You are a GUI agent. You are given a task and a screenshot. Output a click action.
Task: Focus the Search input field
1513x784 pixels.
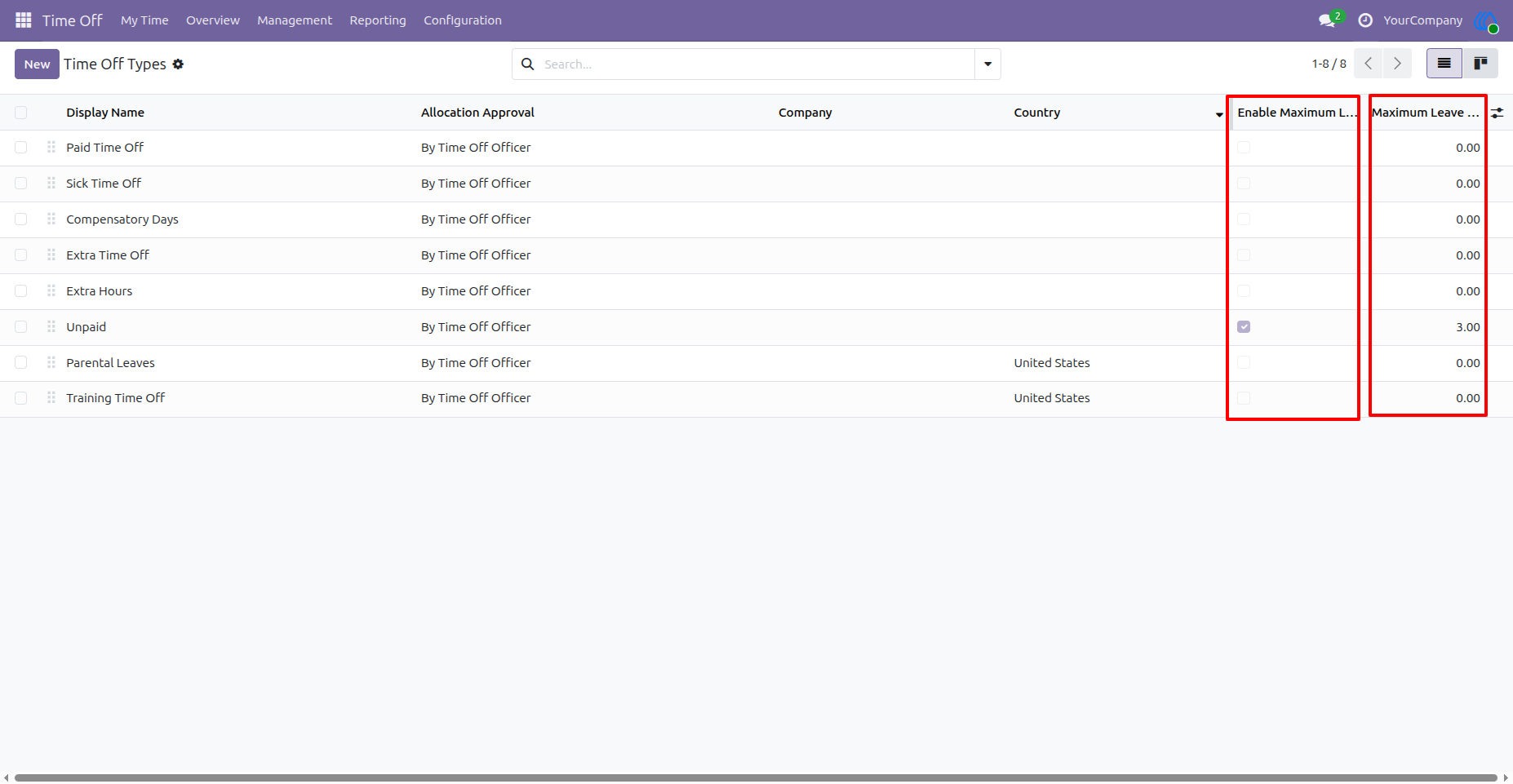click(756, 64)
